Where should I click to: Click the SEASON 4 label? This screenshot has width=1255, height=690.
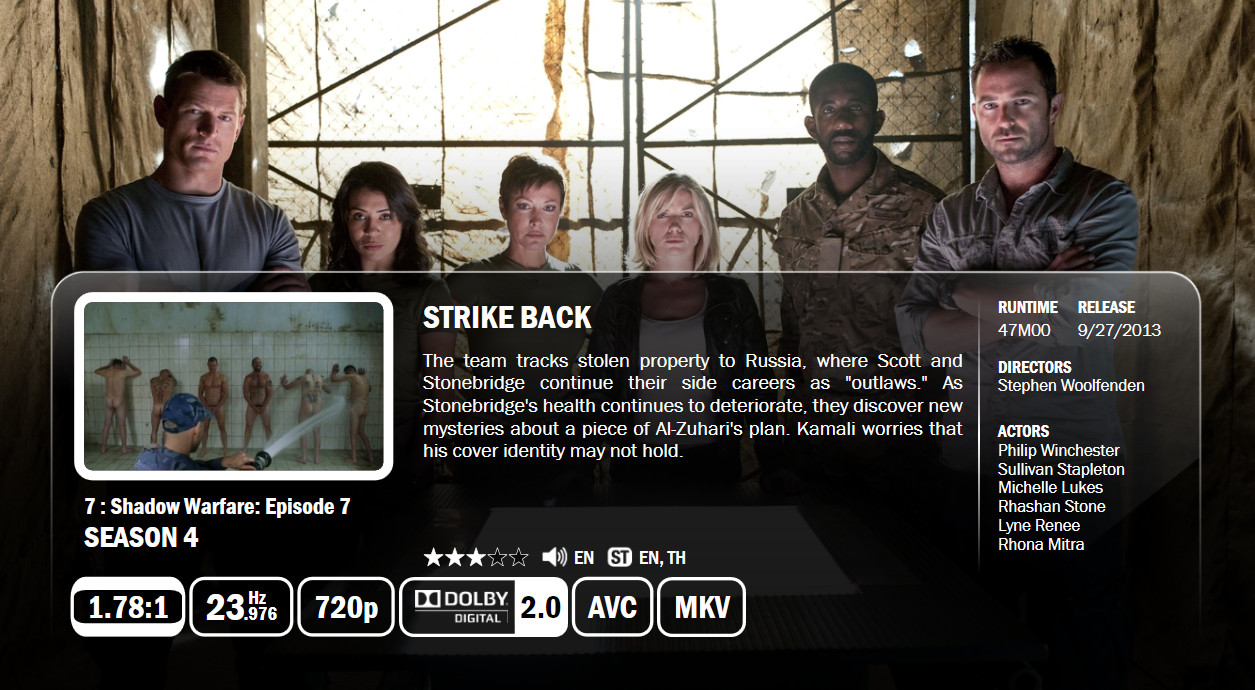coord(141,538)
